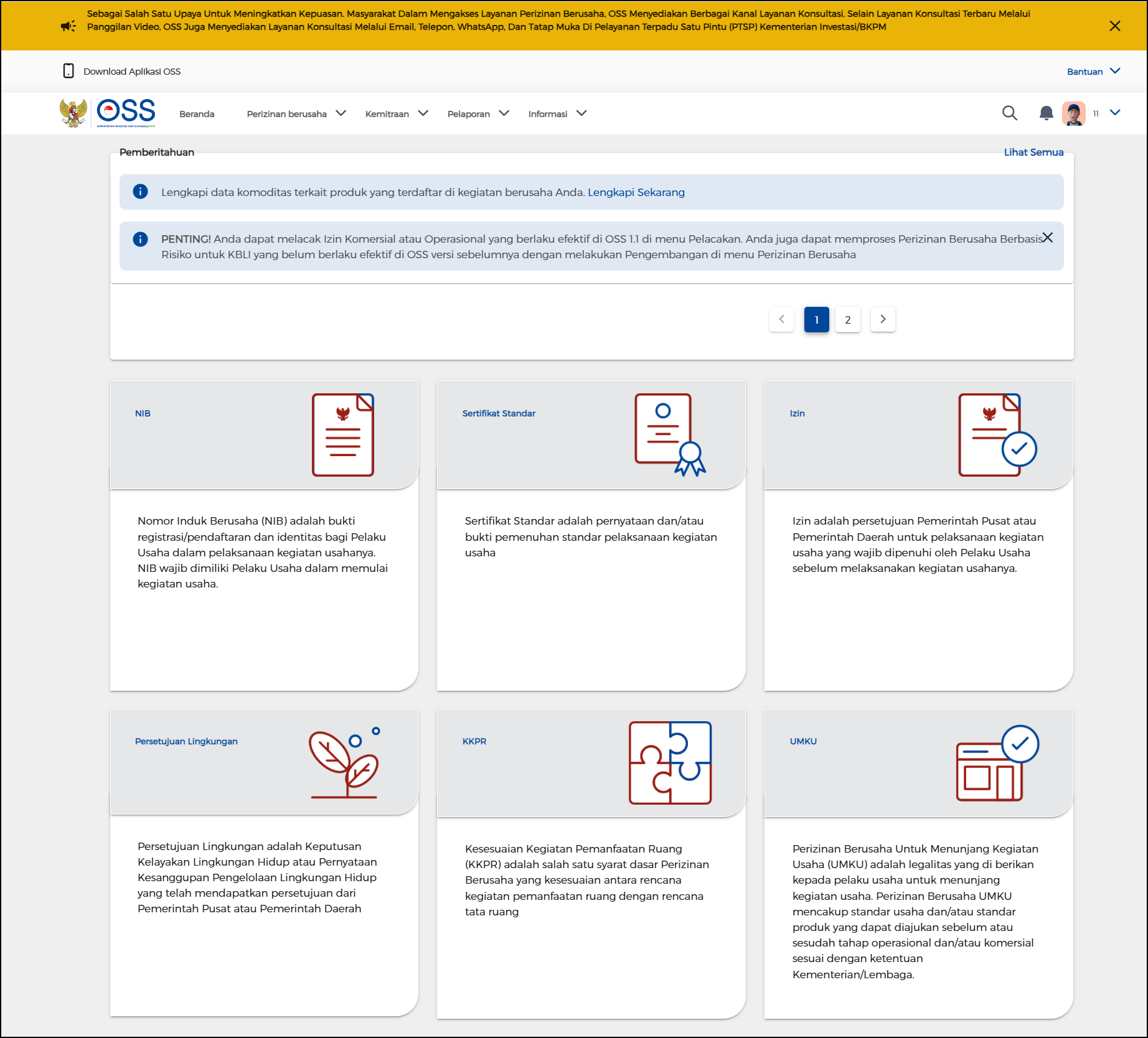Go to the Beranda menu item
Viewport: 1148px width, 1038px height.
[x=197, y=114]
